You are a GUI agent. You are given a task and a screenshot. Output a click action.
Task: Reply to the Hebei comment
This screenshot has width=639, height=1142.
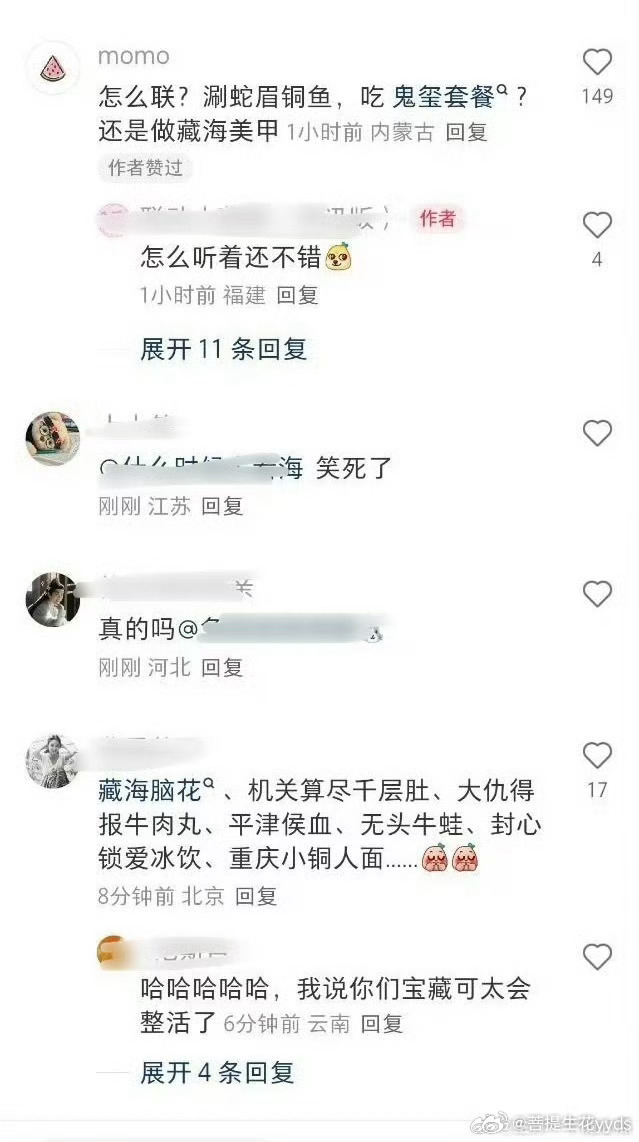222,667
